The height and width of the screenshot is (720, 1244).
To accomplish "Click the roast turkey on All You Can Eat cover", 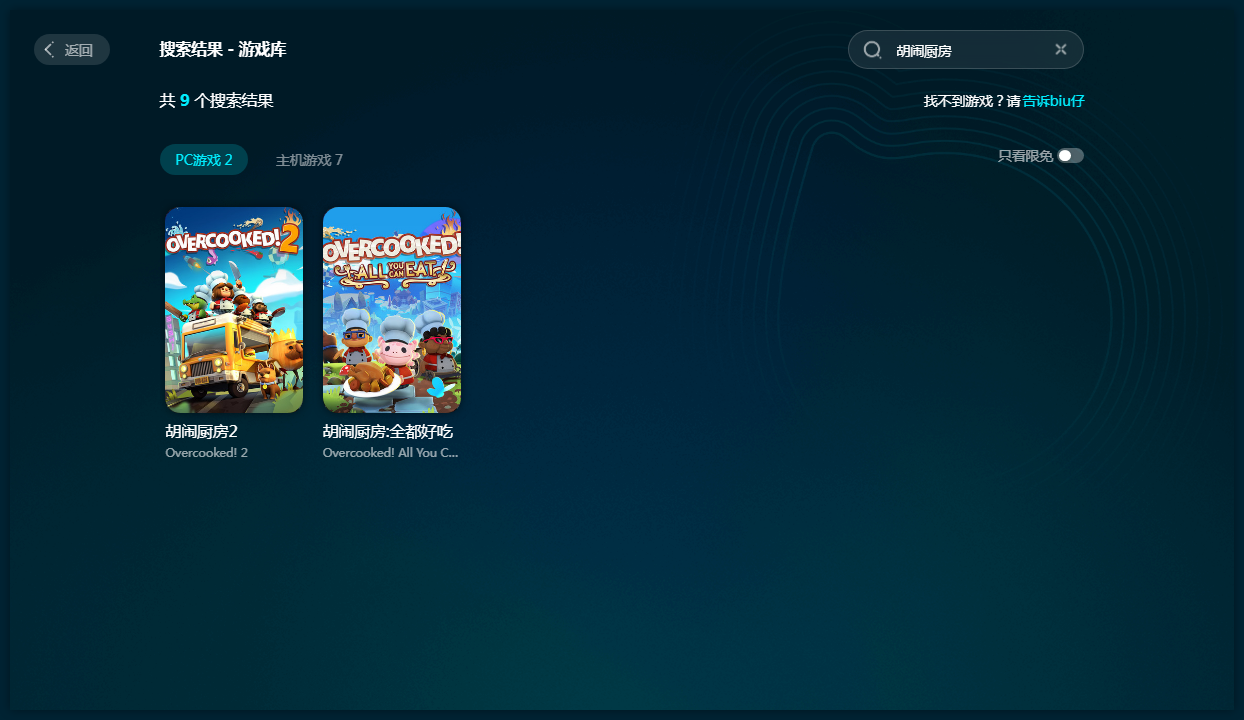I will coord(366,376).
